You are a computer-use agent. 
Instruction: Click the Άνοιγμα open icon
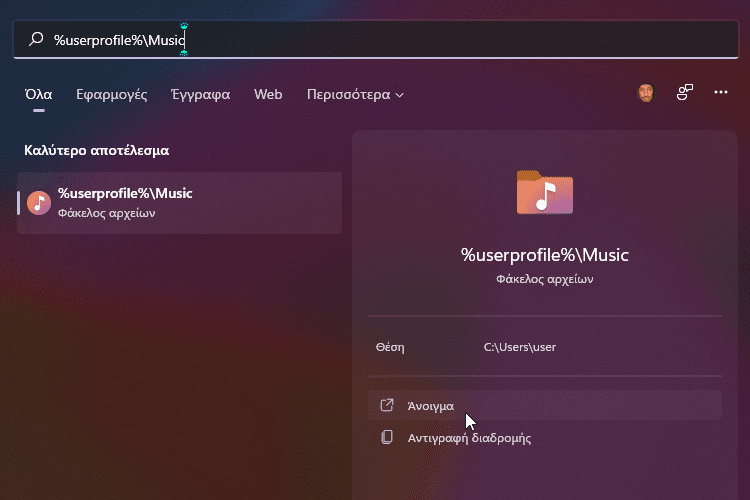386,405
